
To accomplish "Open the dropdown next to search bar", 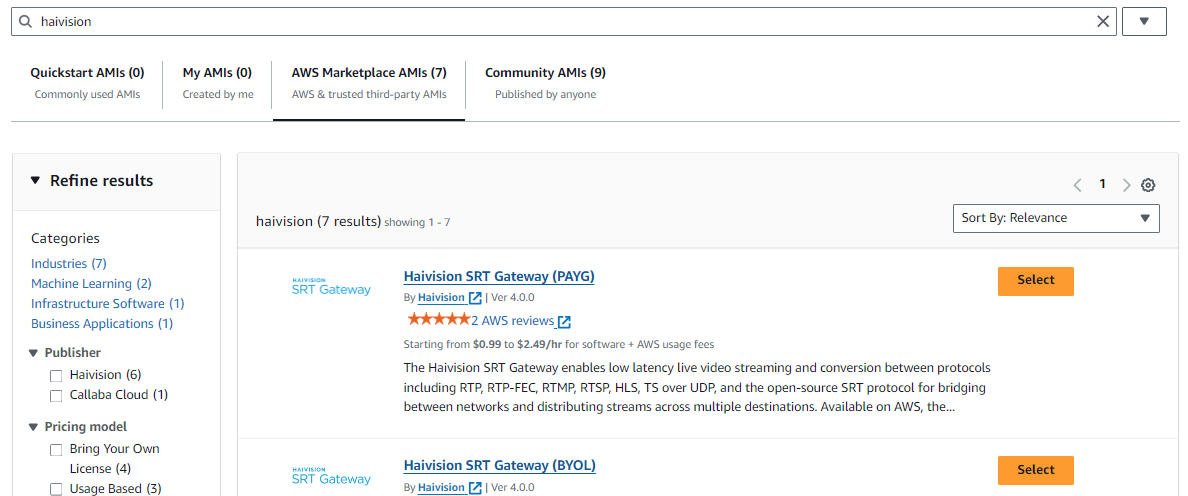I will click(x=1144, y=21).
